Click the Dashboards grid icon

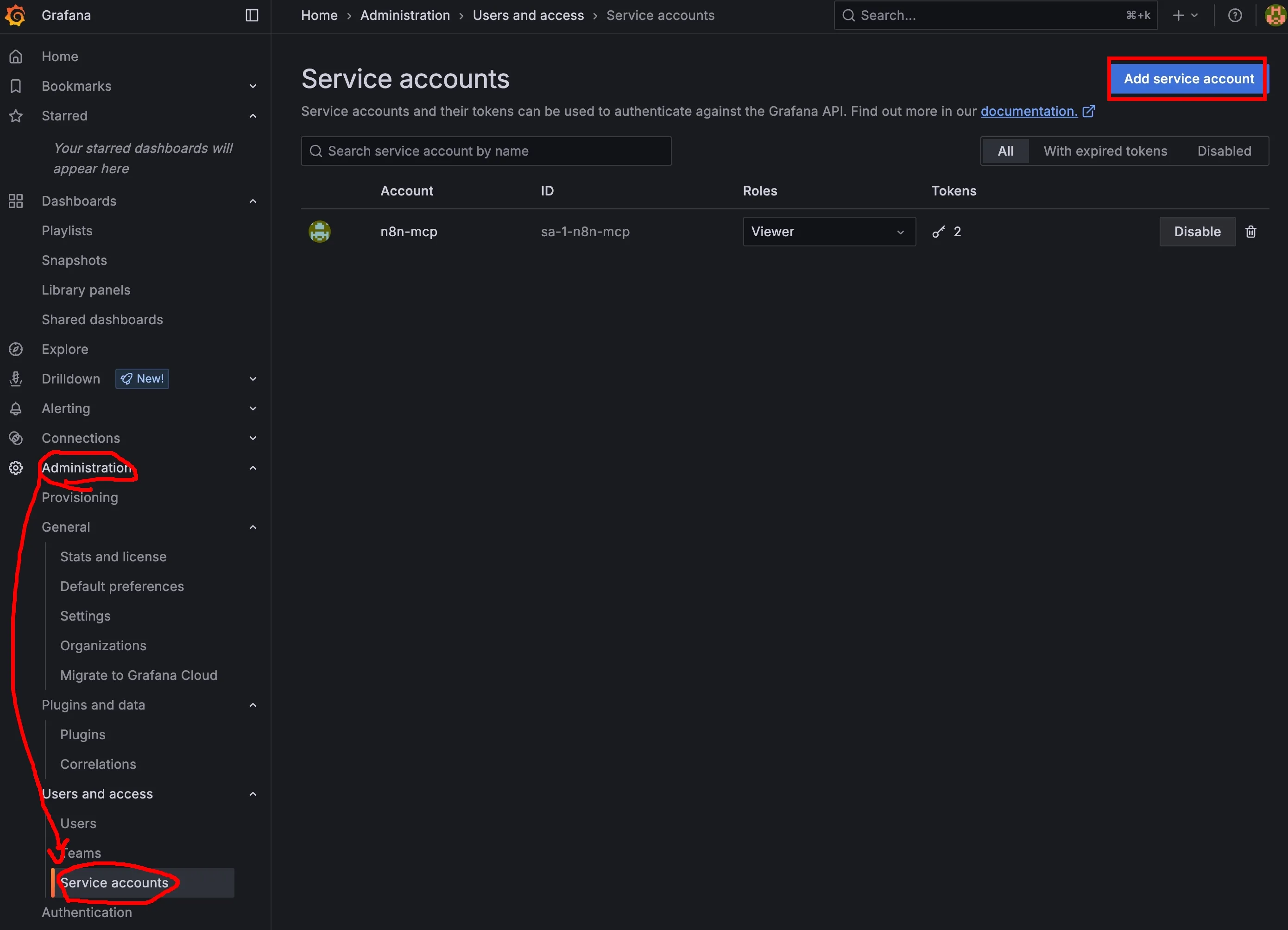pyautogui.click(x=16, y=201)
